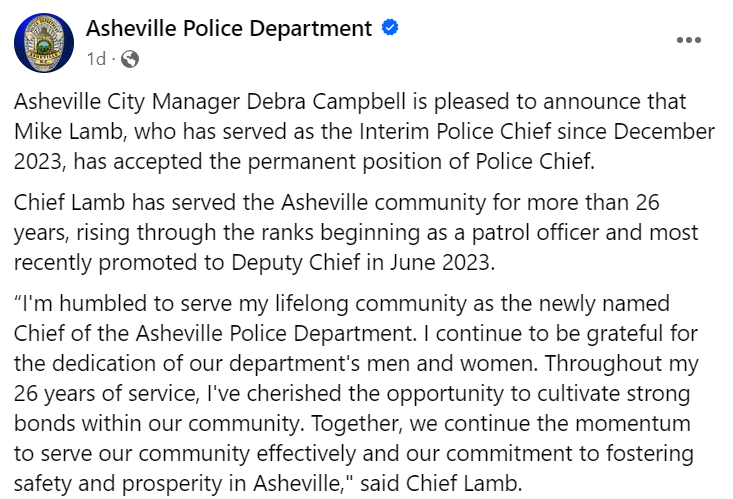Open the '1d' post timestamp link
The image size is (733, 499).
click(x=96, y=59)
